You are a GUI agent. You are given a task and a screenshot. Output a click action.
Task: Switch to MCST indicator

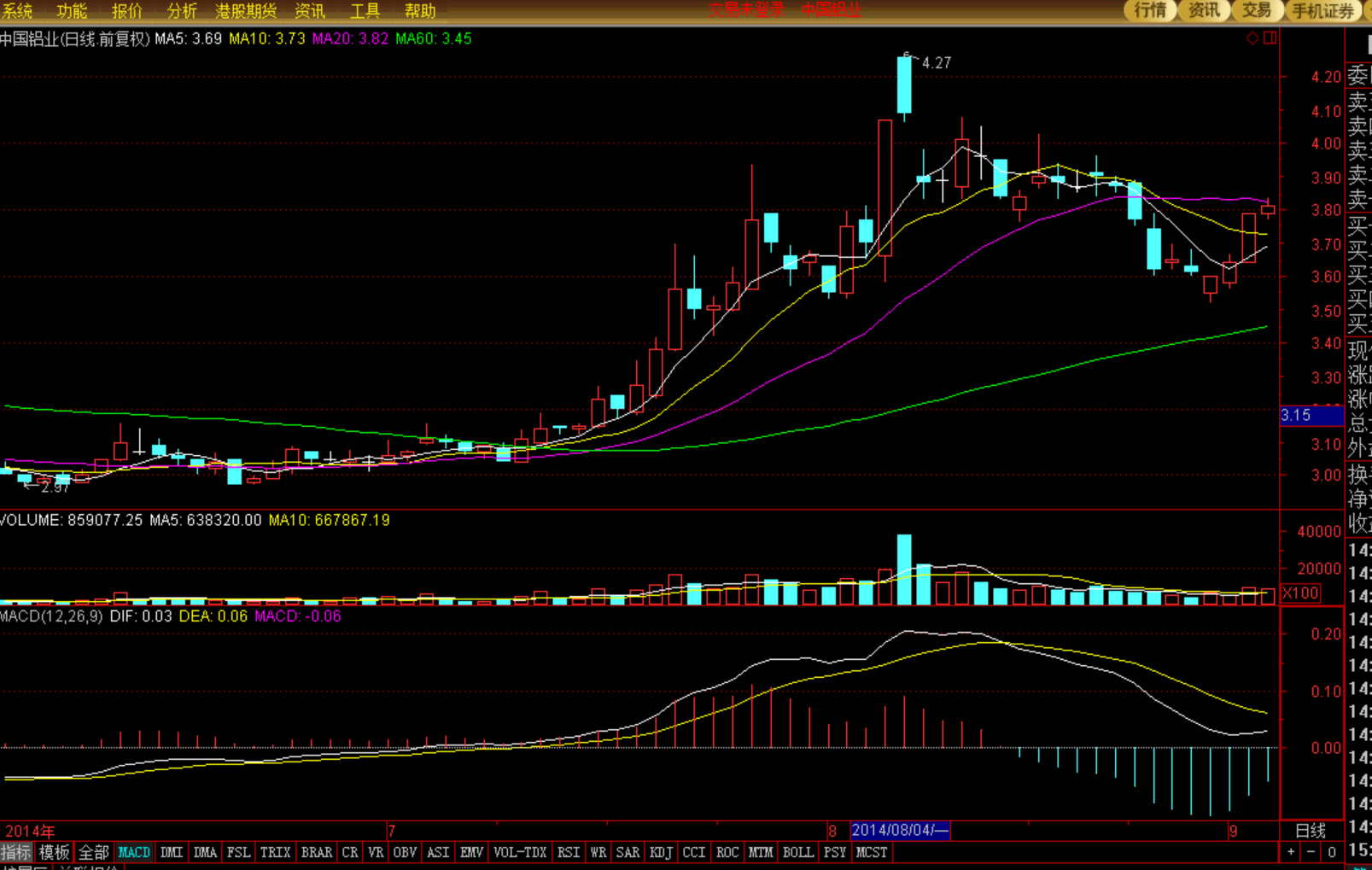(x=872, y=852)
